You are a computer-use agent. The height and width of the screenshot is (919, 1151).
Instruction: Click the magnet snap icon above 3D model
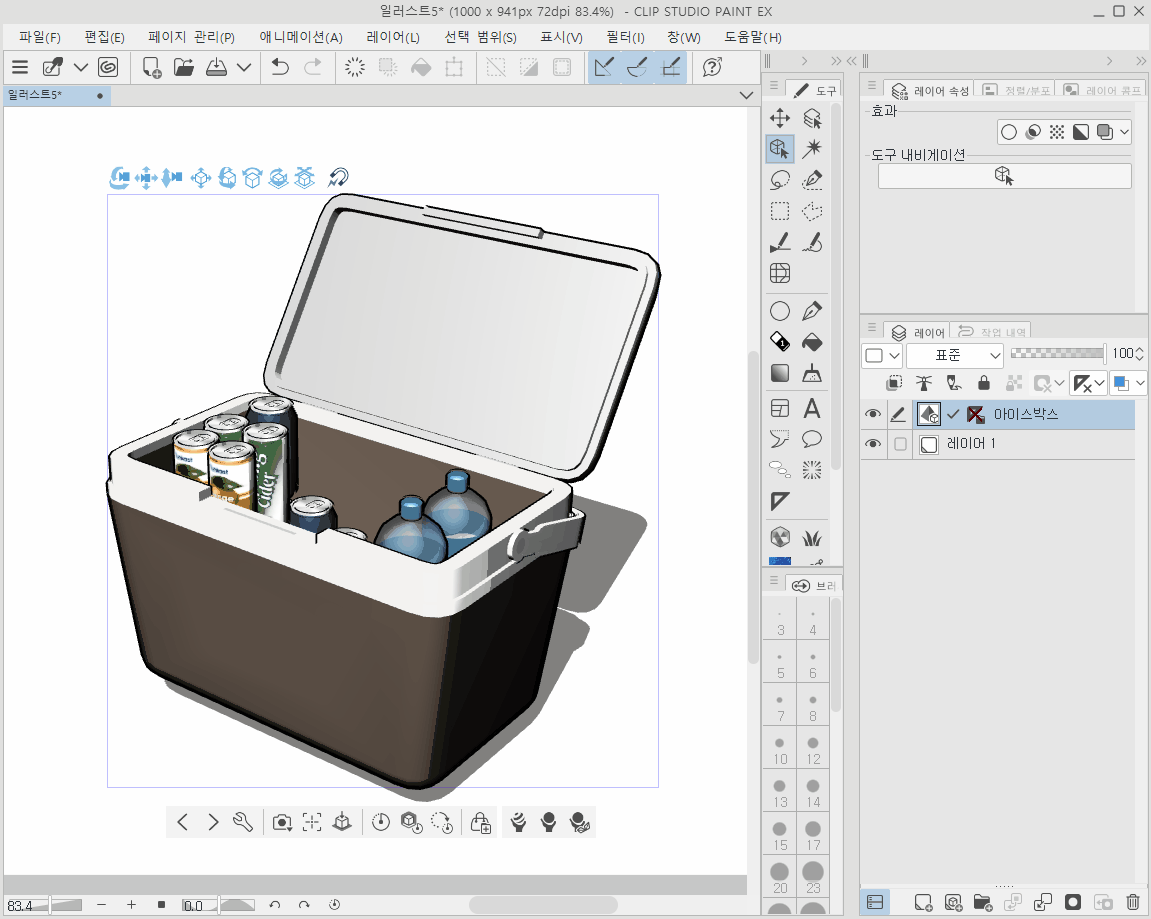tap(339, 178)
